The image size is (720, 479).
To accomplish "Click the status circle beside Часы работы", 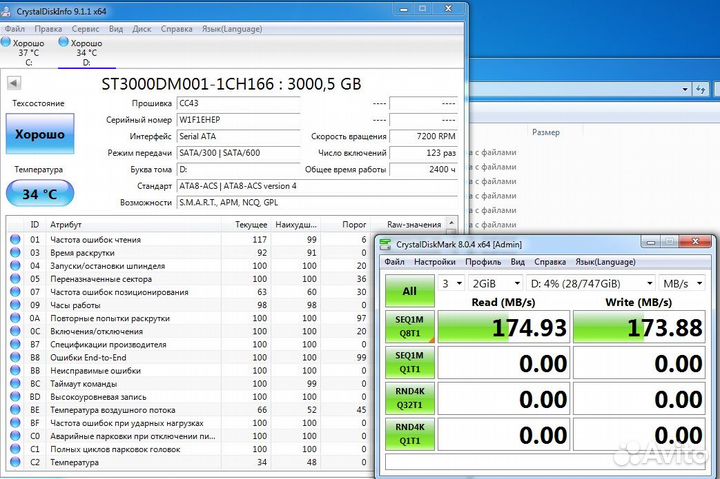I will [x=15, y=305].
